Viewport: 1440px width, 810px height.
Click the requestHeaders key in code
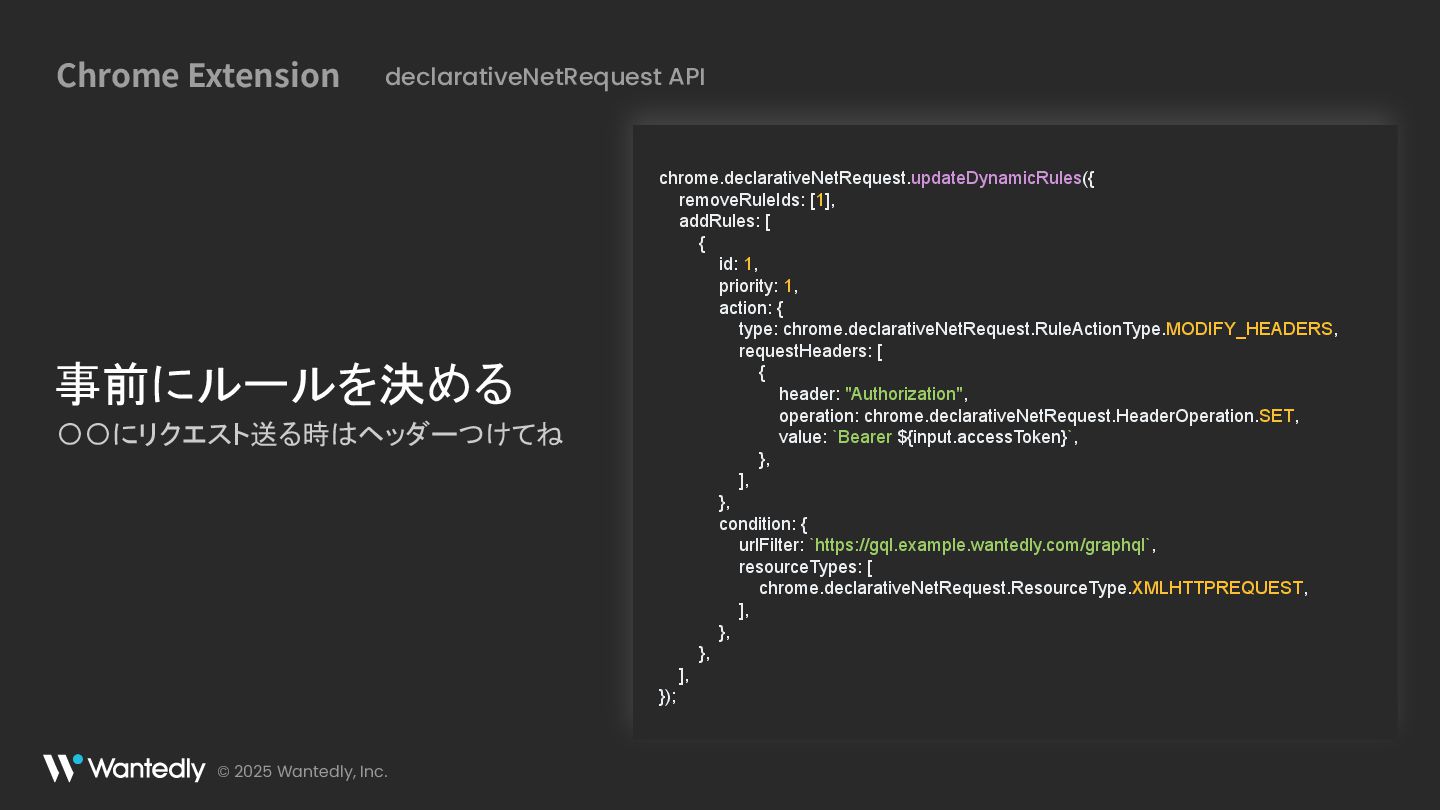[804, 351]
